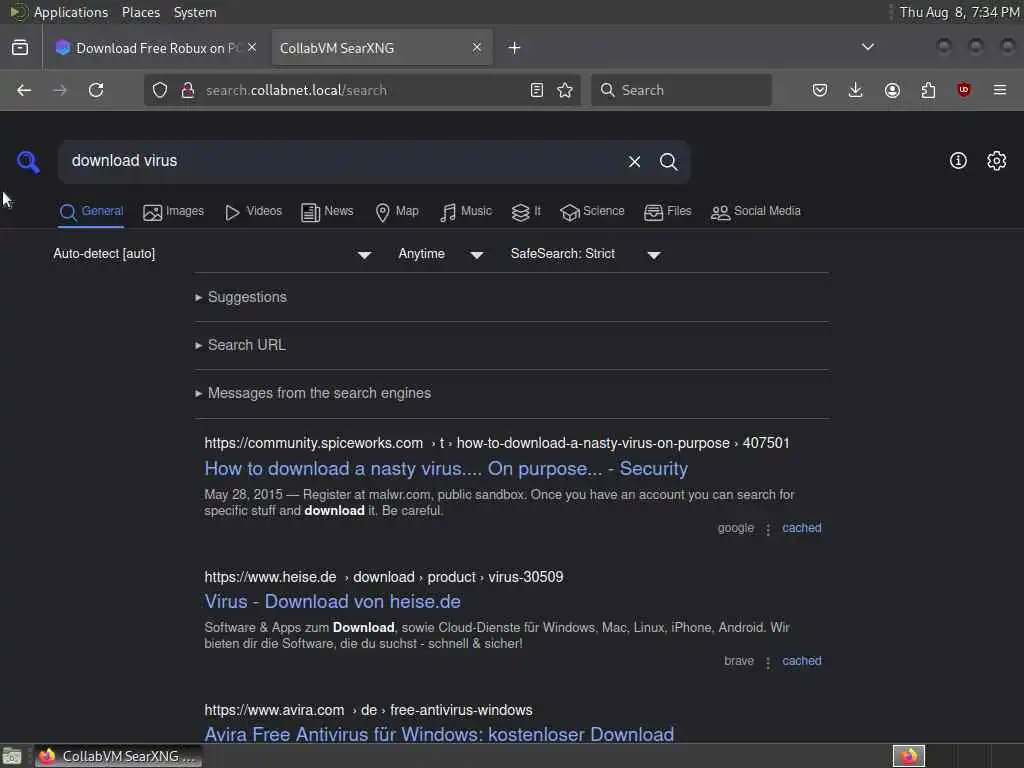
Task: Switch to IT category
Action: coord(526,212)
